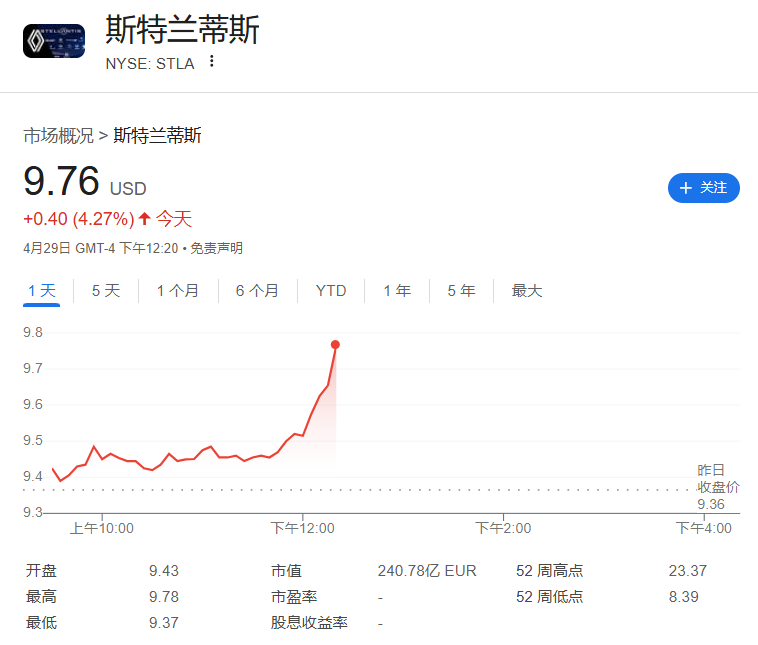Click the 上午10:00 axis label
This screenshot has width=758, height=645.
102,528
